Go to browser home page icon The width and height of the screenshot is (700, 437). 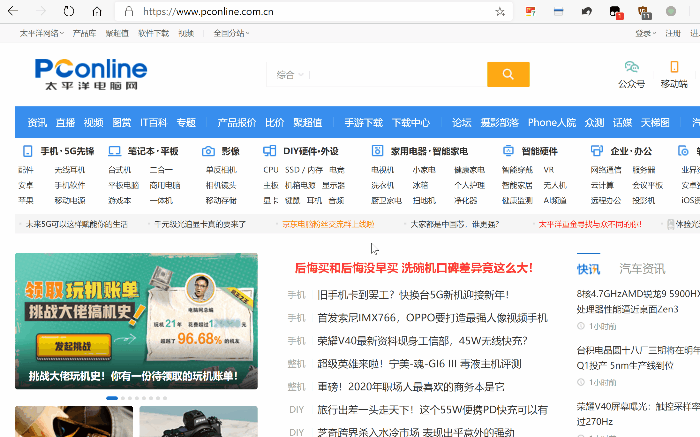pyautogui.click(x=97, y=11)
